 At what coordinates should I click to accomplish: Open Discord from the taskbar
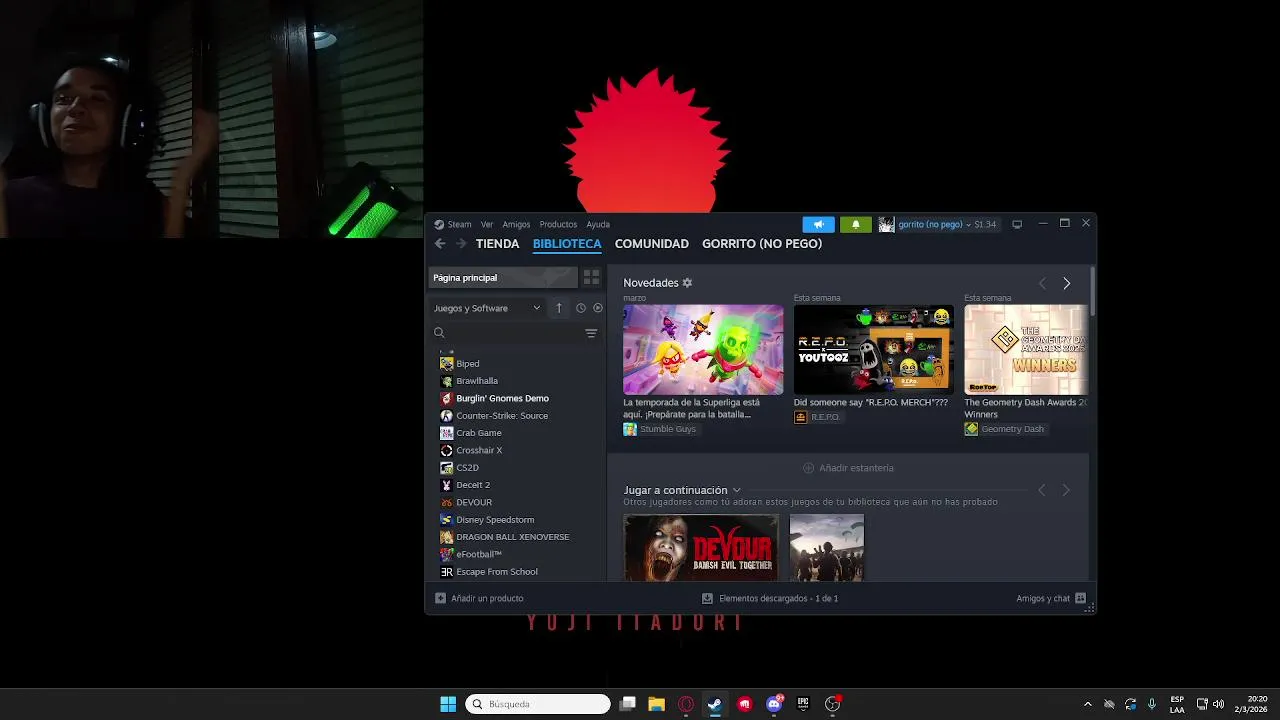pyautogui.click(x=774, y=704)
